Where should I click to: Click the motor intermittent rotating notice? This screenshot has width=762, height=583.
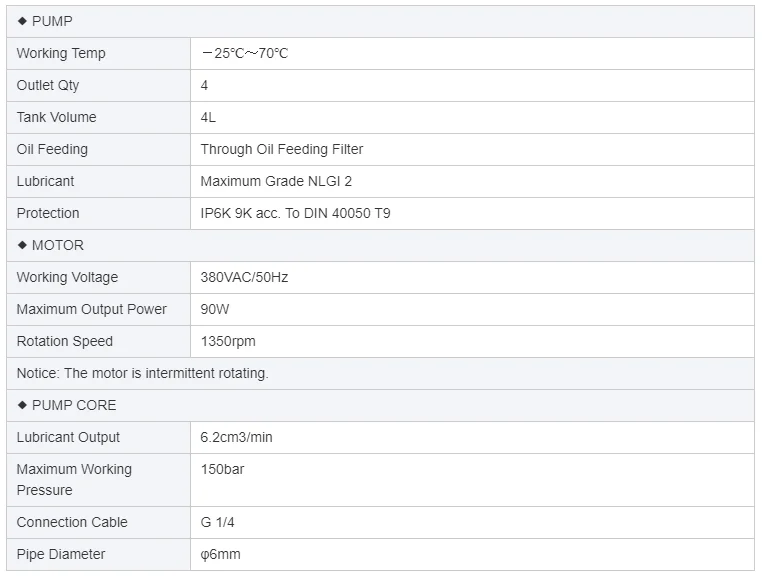(142, 373)
